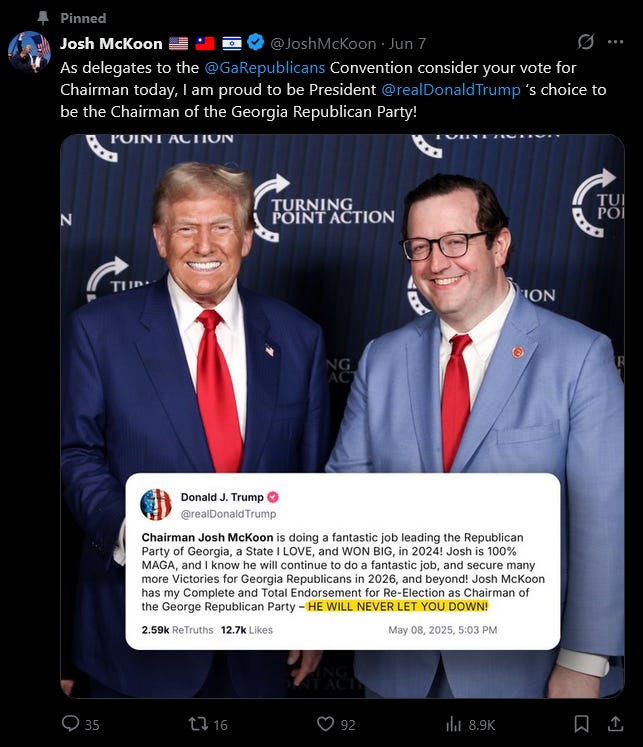Click the Grok explain-post icon
This screenshot has height=747, width=643.
click(585, 42)
